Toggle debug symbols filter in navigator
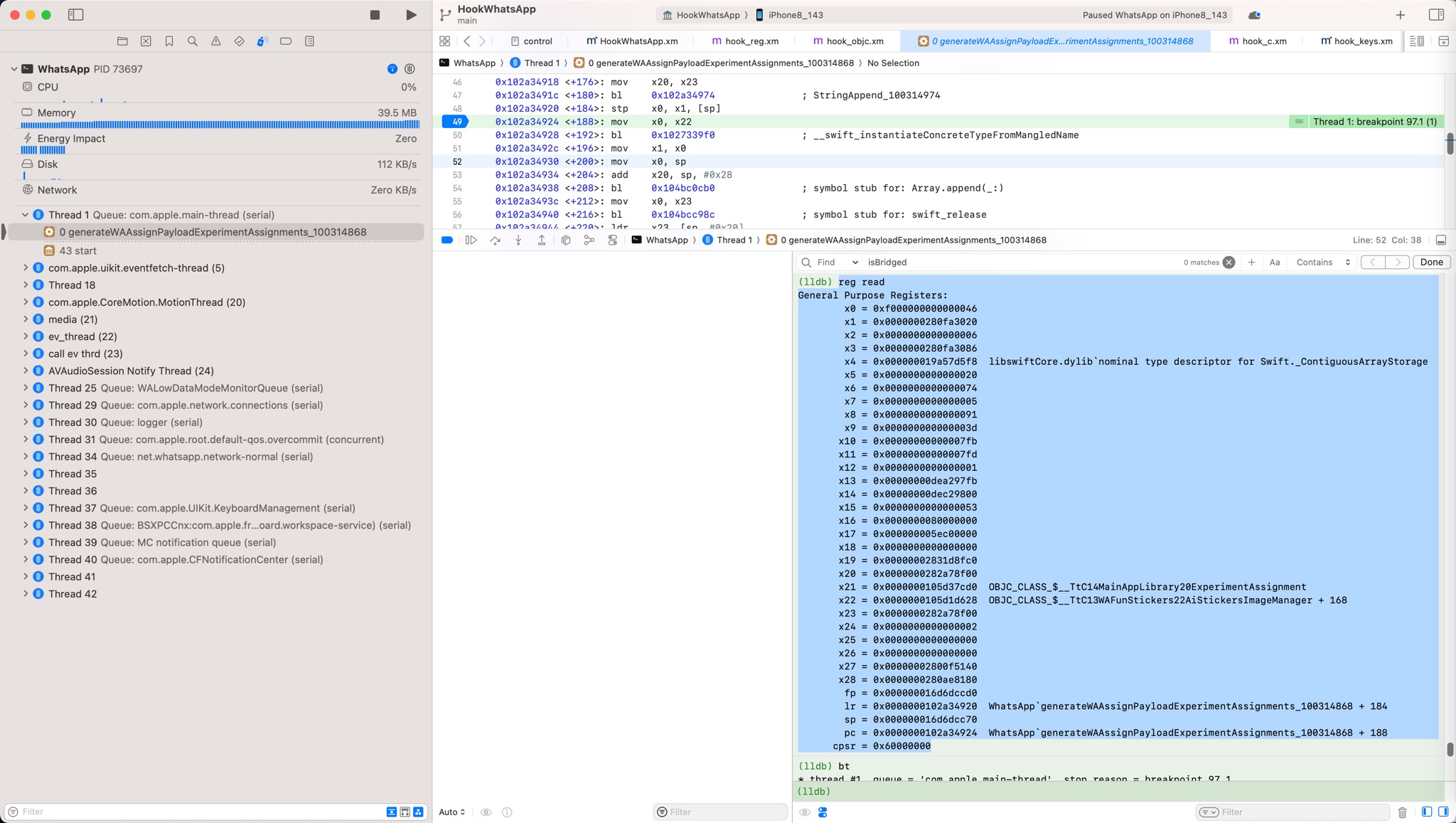Viewport: 1456px width, 823px height. pyautogui.click(x=418, y=812)
